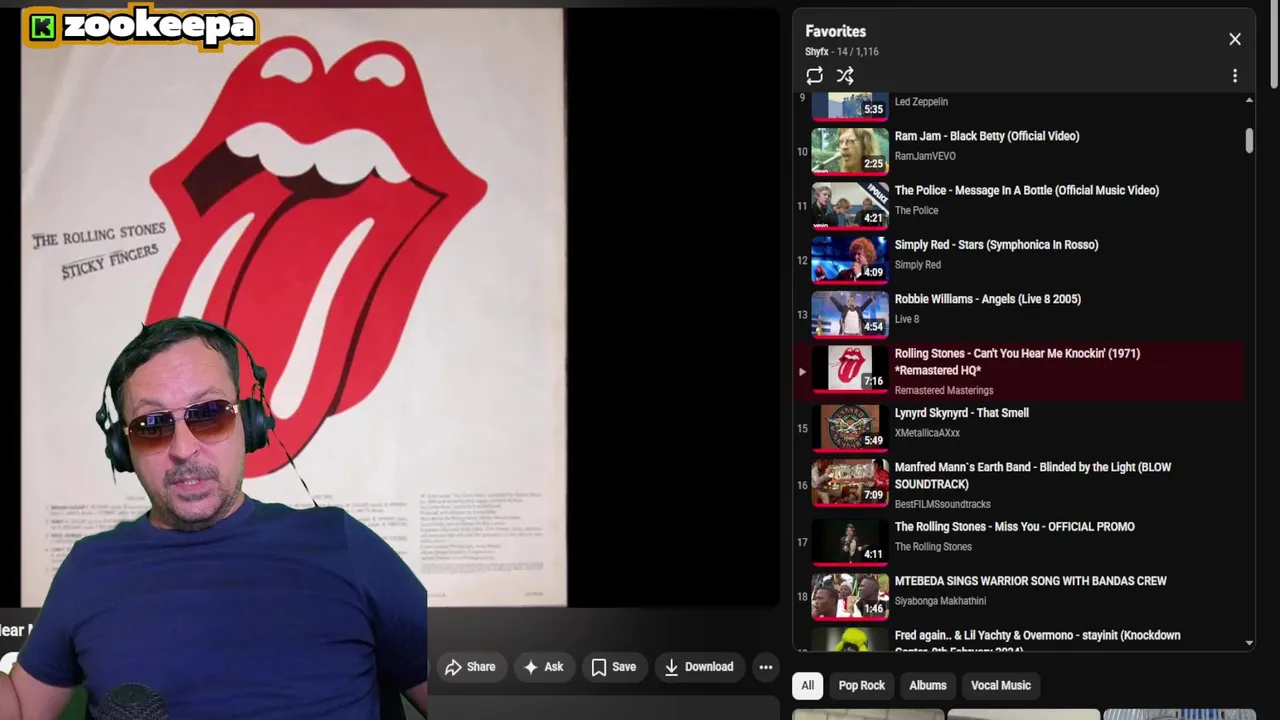Click channel name RamJamVEVO
The width and height of the screenshot is (1280, 720).
[925, 156]
